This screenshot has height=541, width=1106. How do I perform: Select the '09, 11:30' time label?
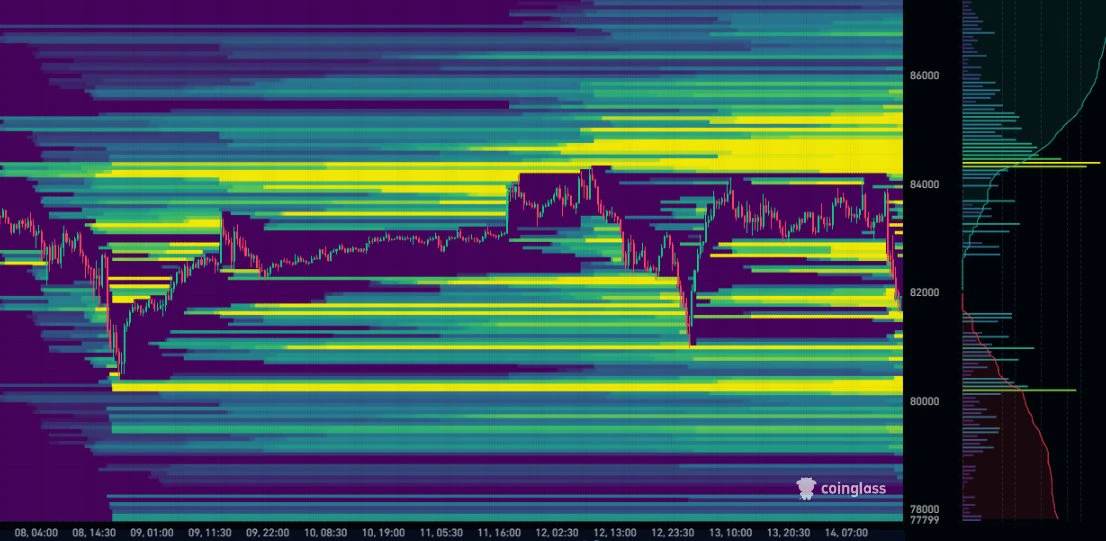coord(210,533)
